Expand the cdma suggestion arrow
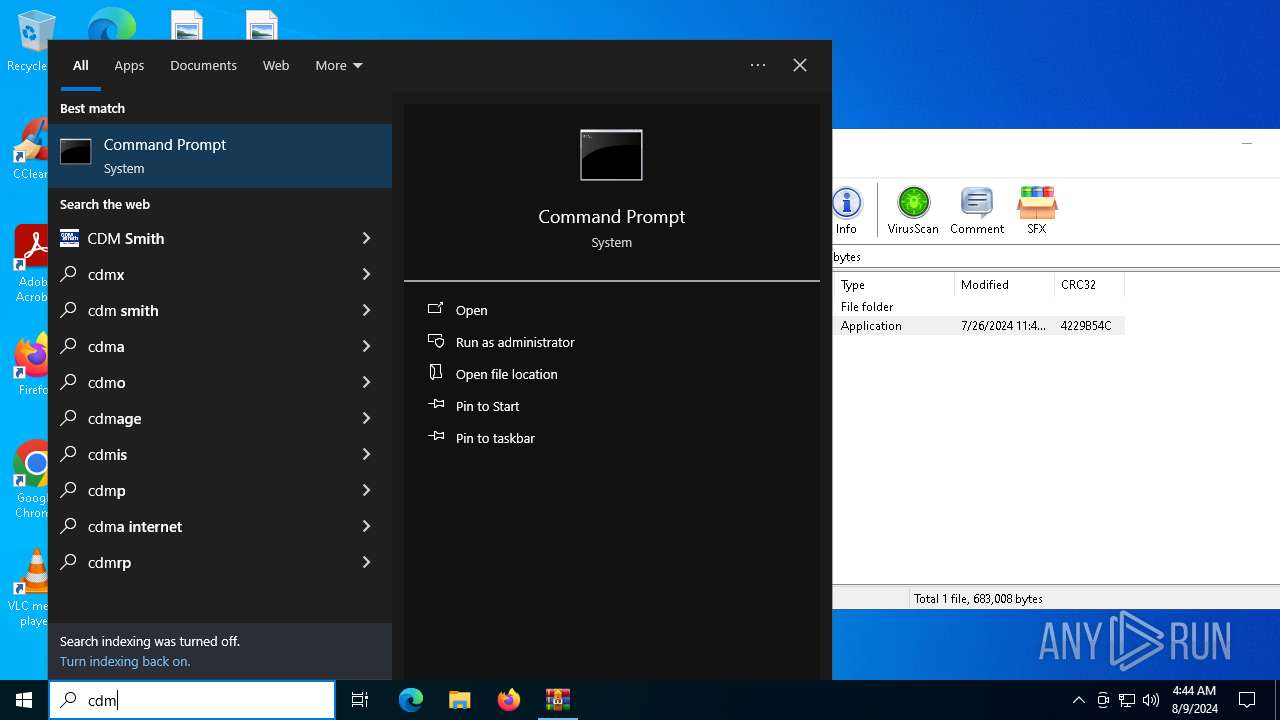 pos(366,346)
